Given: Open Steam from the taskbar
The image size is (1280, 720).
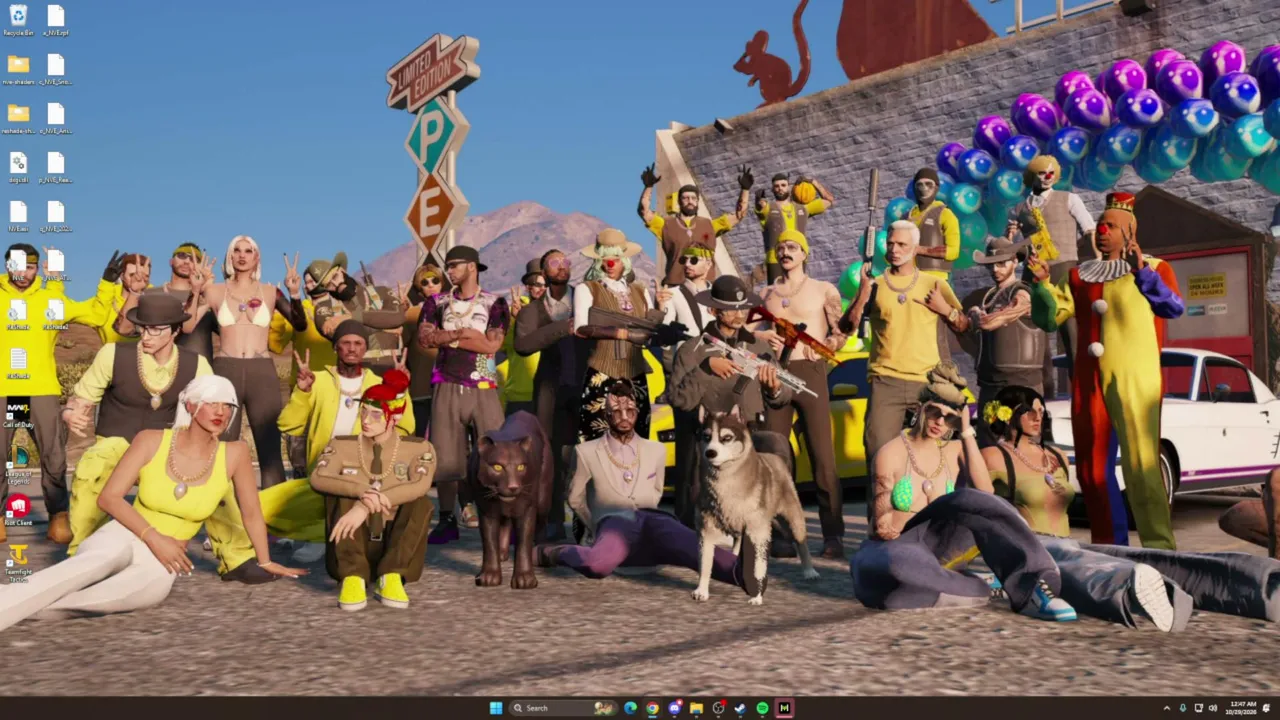Looking at the screenshot, I should 740,708.
